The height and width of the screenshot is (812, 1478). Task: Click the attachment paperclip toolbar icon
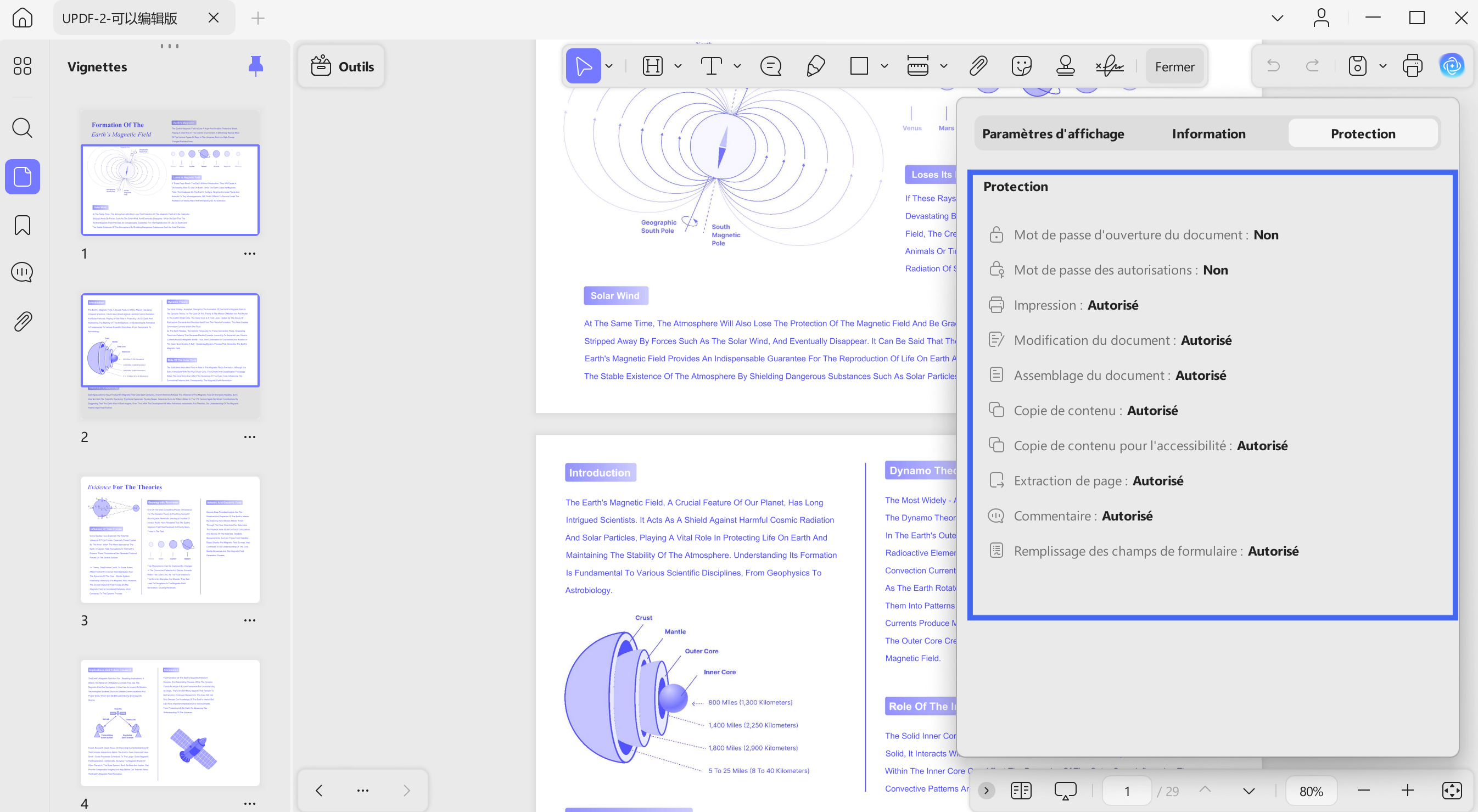tap(978, 66)
